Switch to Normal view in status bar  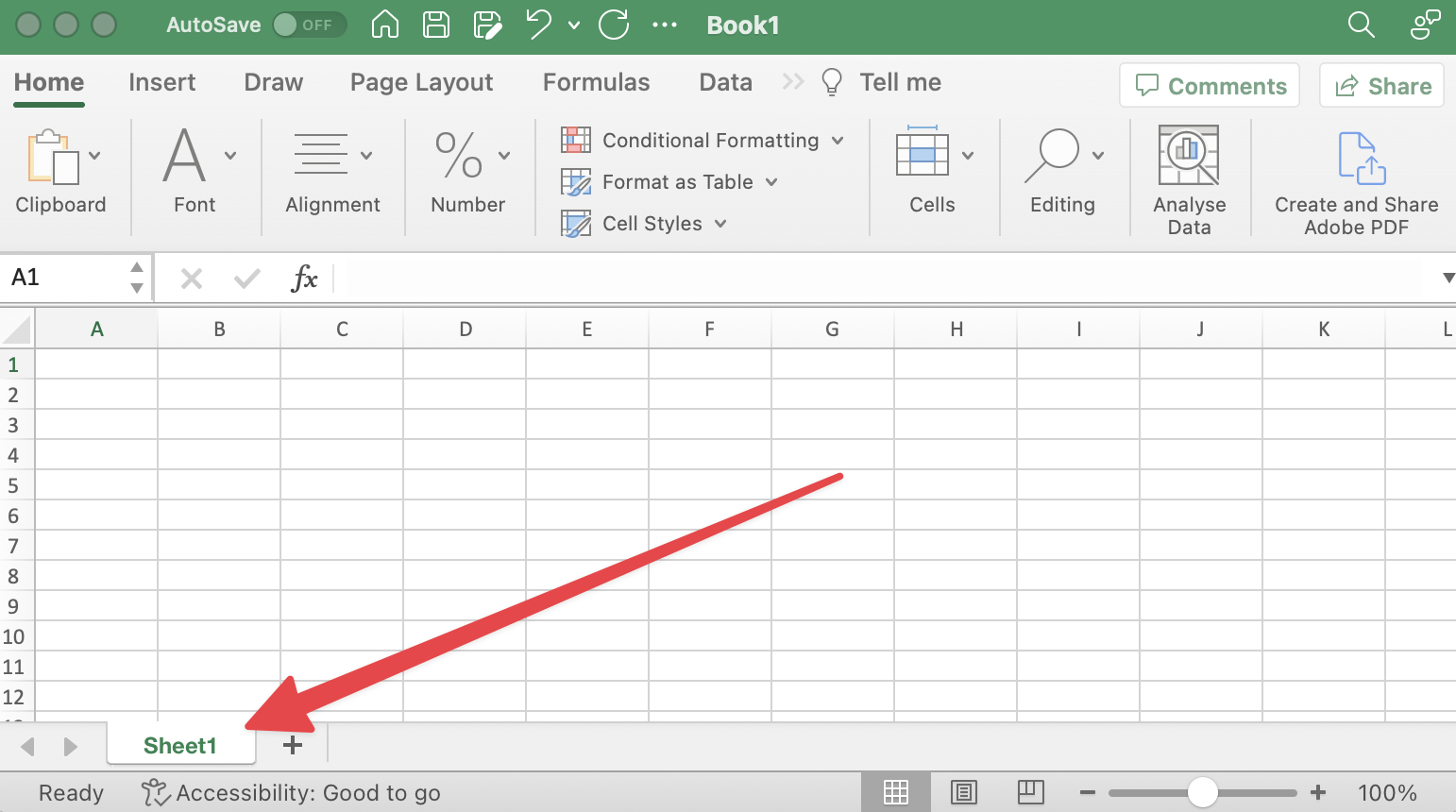[x=895, y=792]
